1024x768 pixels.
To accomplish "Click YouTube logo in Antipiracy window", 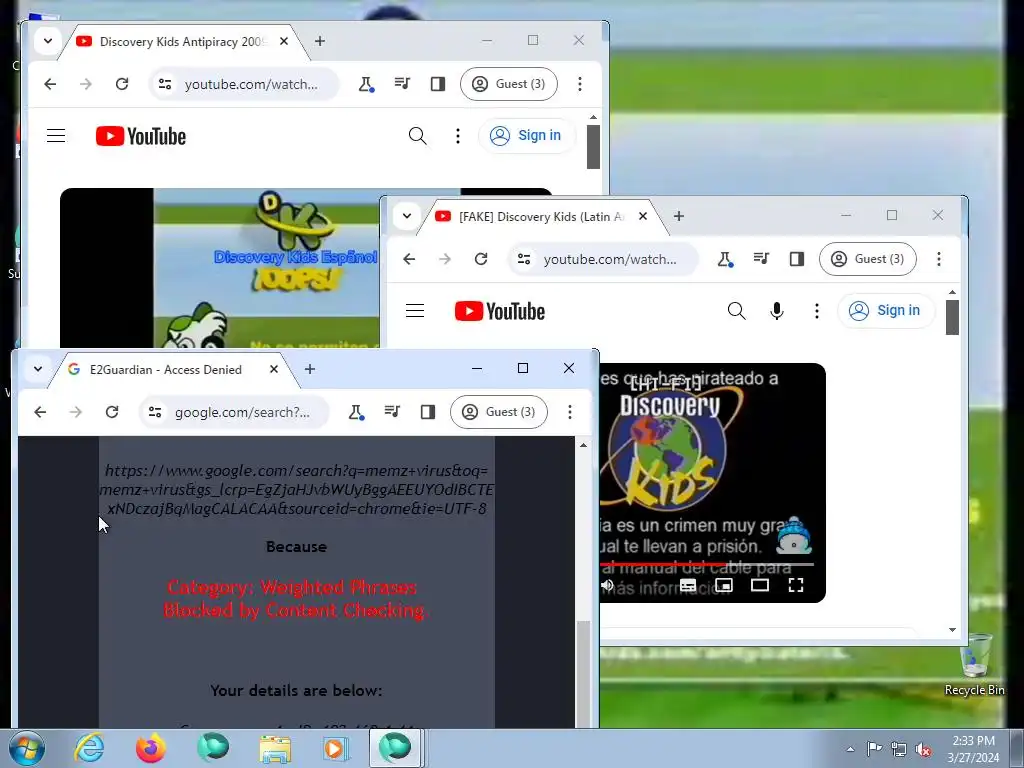I will [x=141, y=136].
